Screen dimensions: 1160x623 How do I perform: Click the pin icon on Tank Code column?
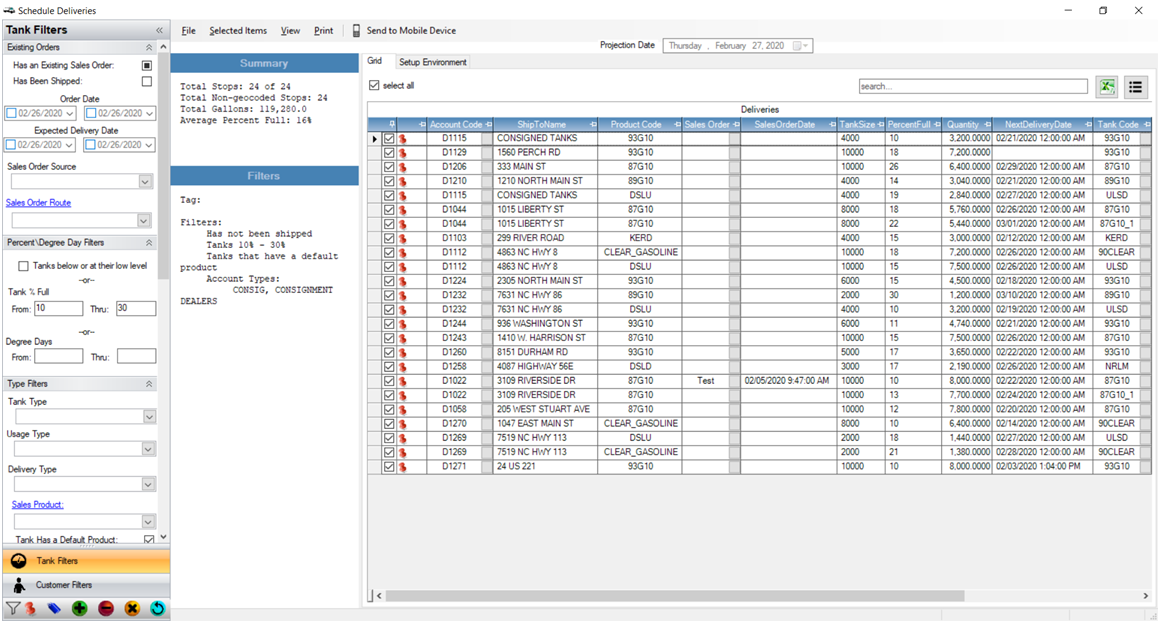click(1147, 124)
